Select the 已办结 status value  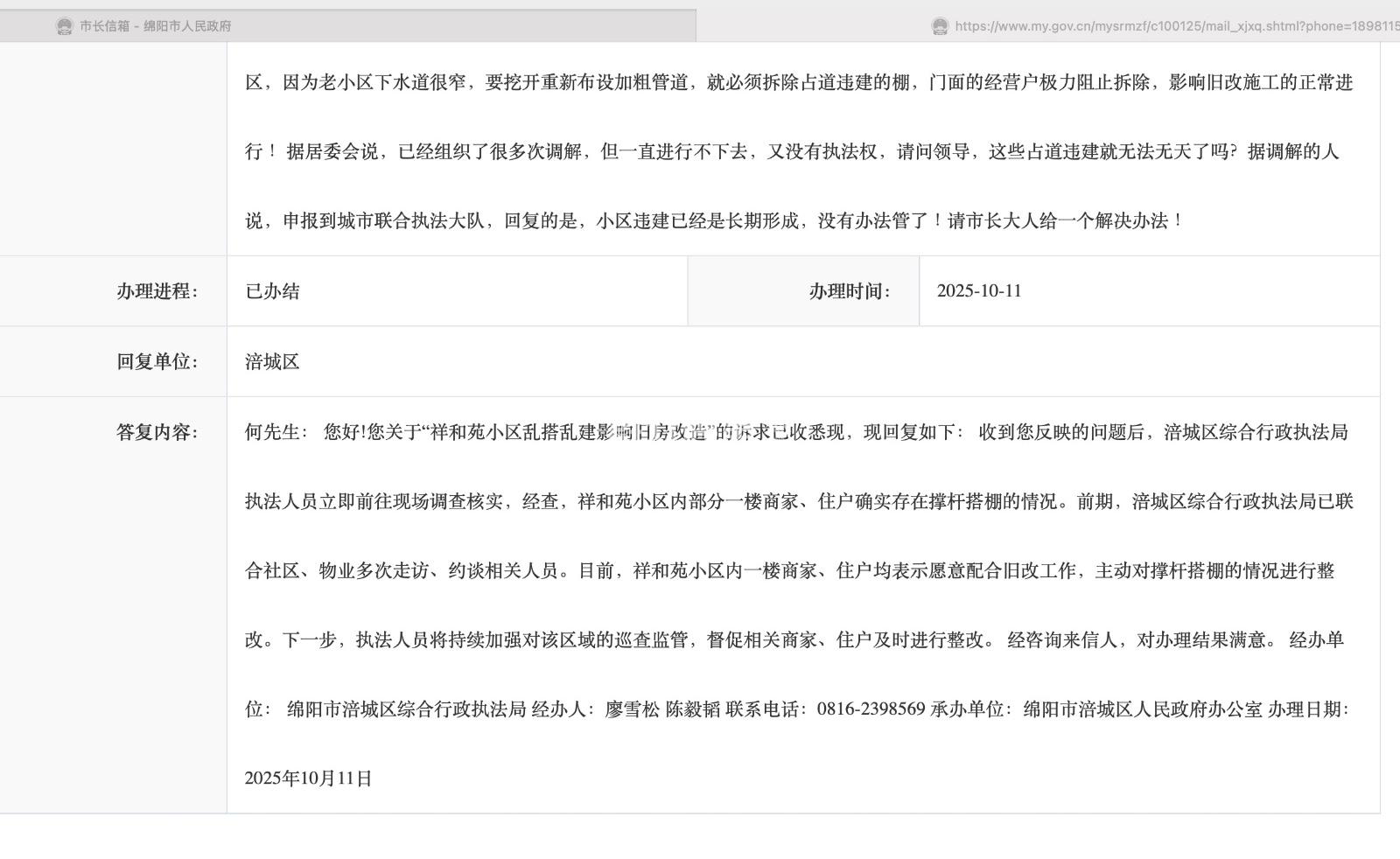point(272,291)
